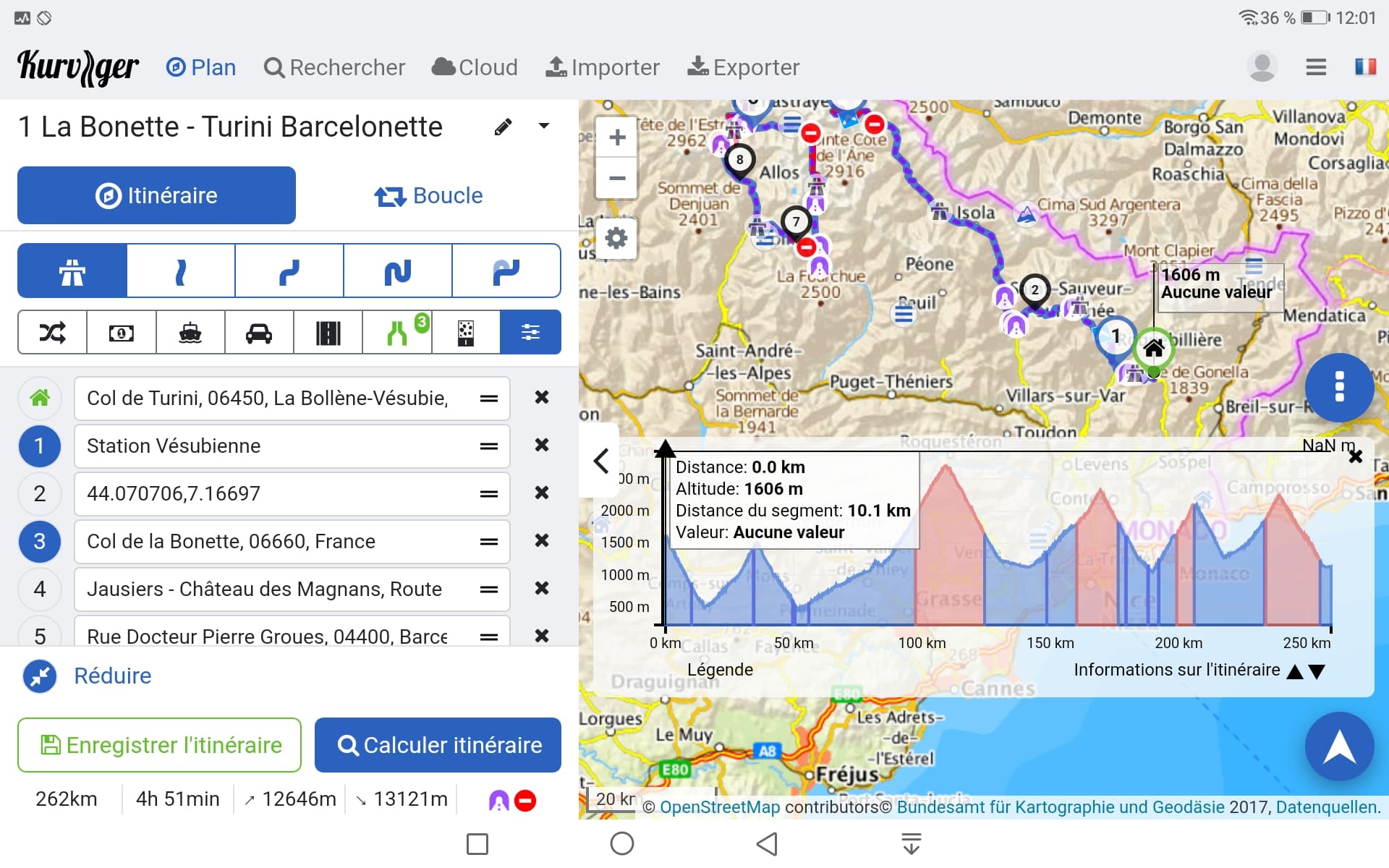This screenshot has width=1389, height=868.
Task: Toggle the avoid unpaved roads icon
Action: [x=466, y=333]
